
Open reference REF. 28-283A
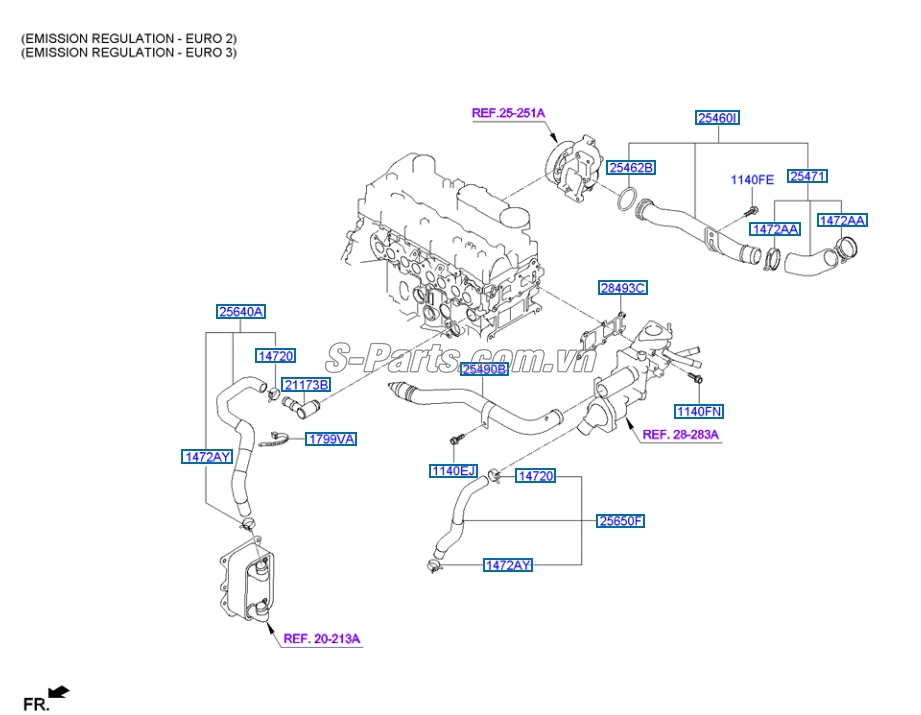click(x=681, y=435)
